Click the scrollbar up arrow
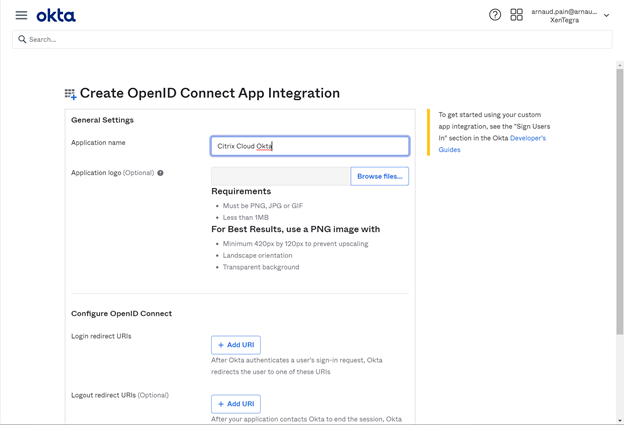This screenshot has height=425, width=624. pyautogui.click(x=620, y=65)
